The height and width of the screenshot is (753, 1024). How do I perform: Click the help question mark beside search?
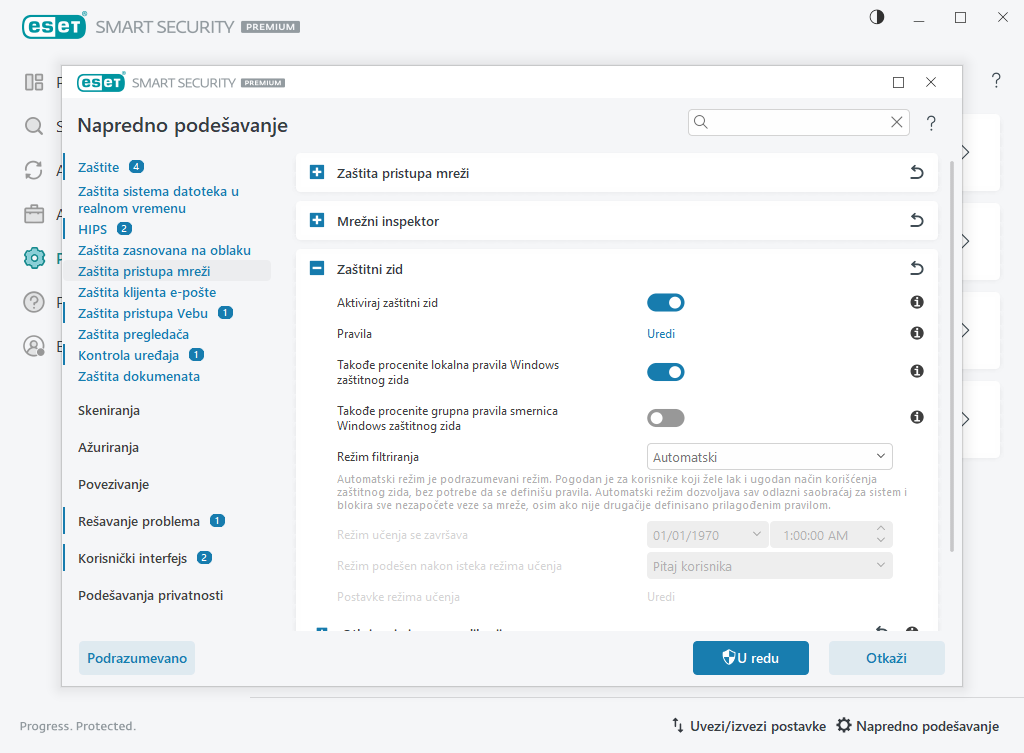[x=931, y=123]
